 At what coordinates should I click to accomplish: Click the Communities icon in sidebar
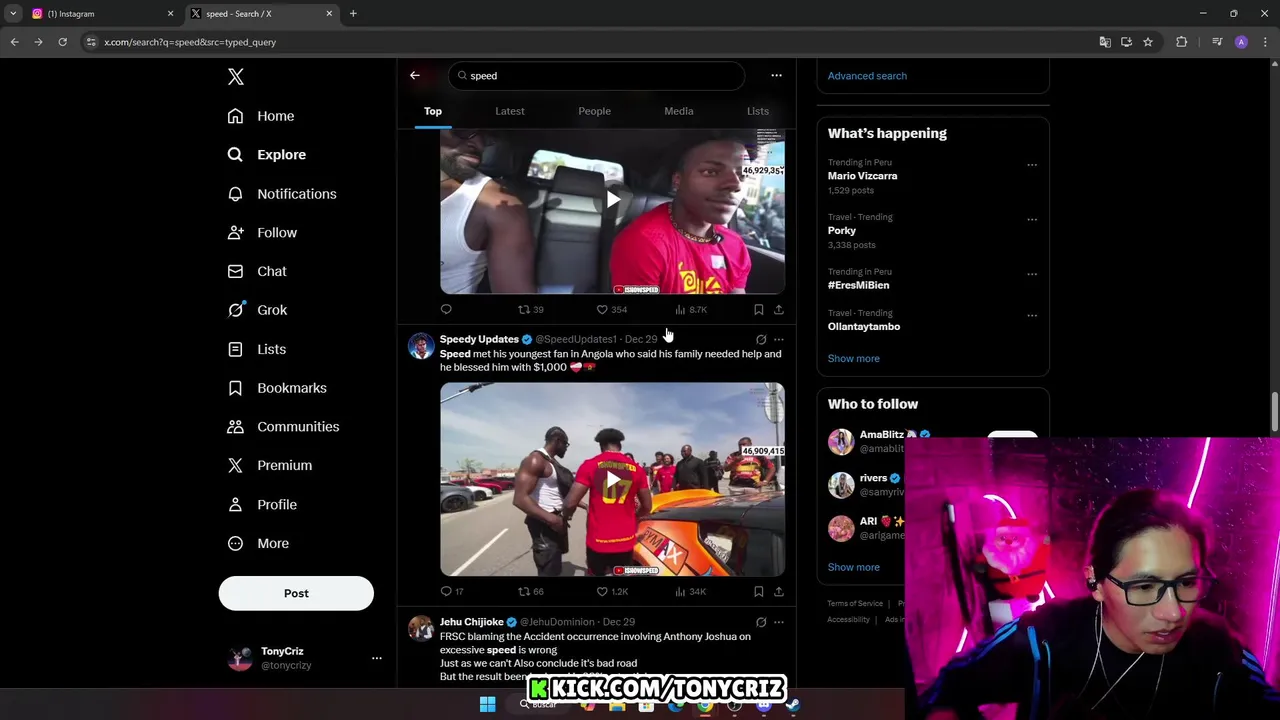coord(235,427)
